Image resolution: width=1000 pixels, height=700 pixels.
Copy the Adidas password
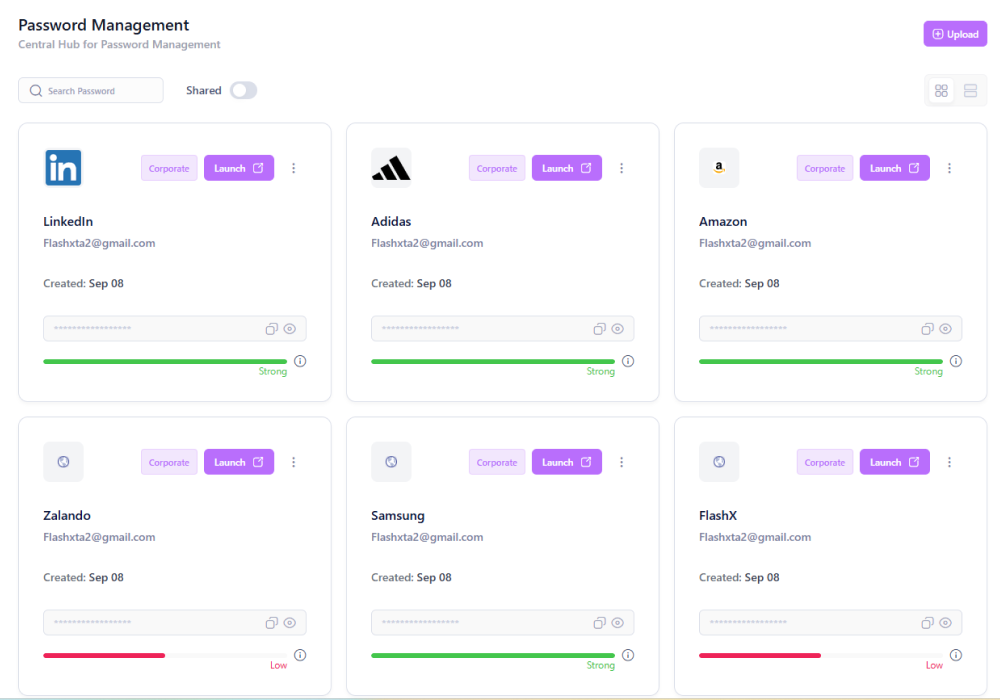(599, 329)
